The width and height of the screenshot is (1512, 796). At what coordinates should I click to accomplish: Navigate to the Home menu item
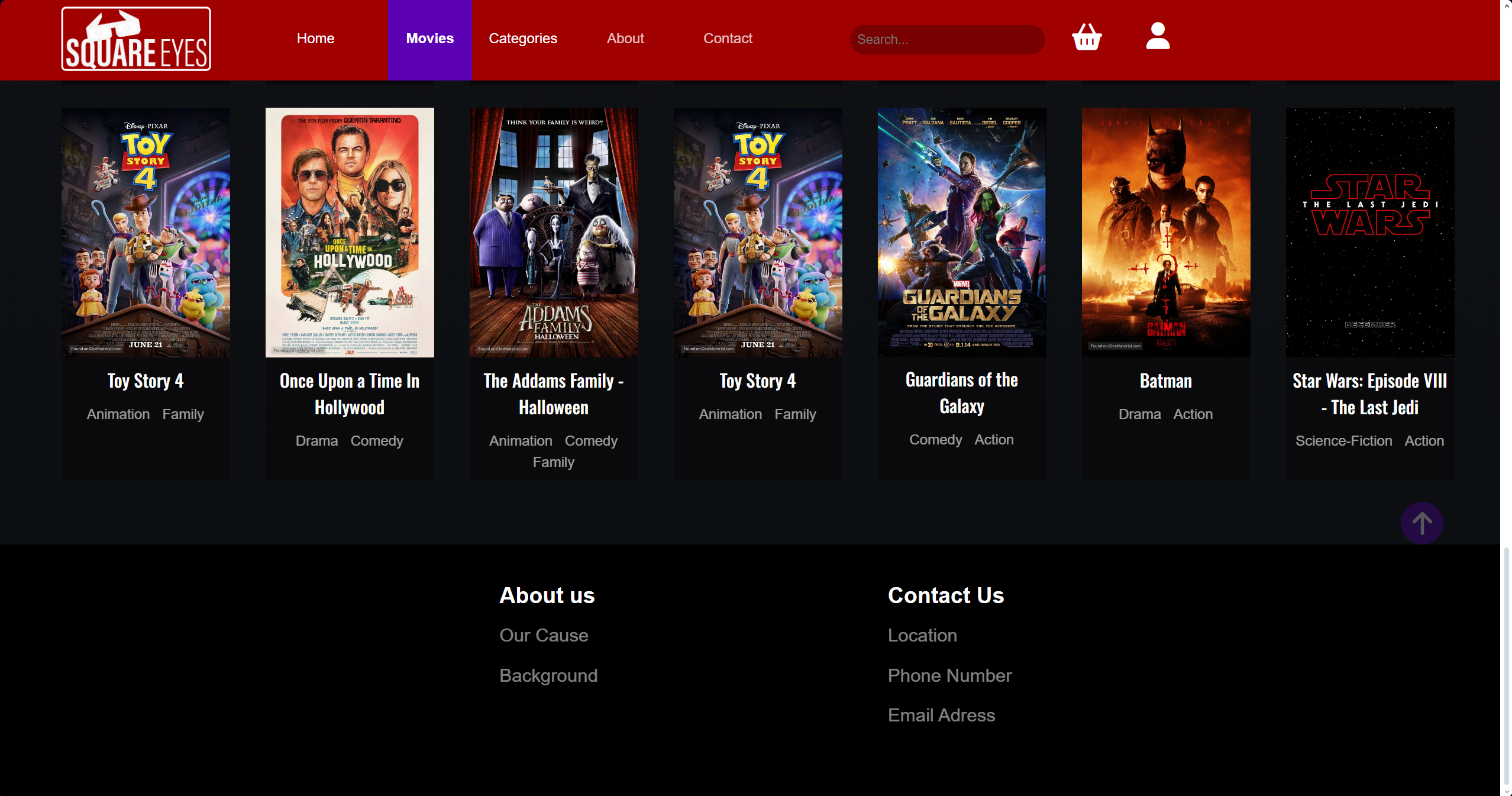[x=315, y=38]
